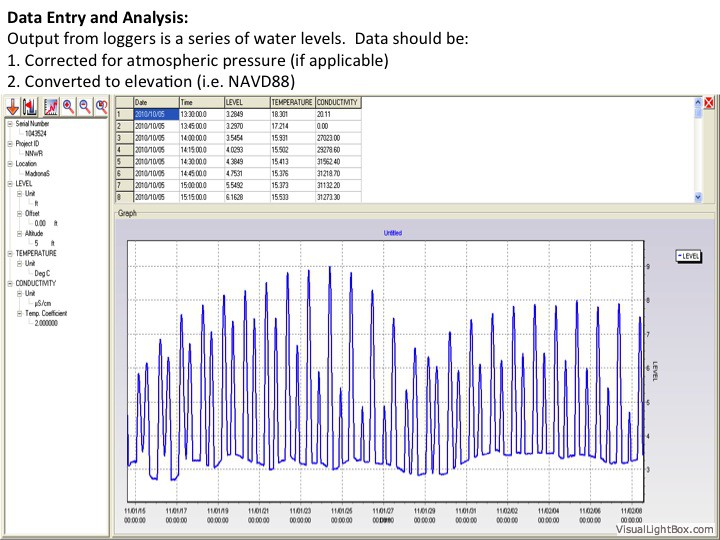Click the data compensation toolbar icon
Screen dimensions: 720x540
(31, 106)
